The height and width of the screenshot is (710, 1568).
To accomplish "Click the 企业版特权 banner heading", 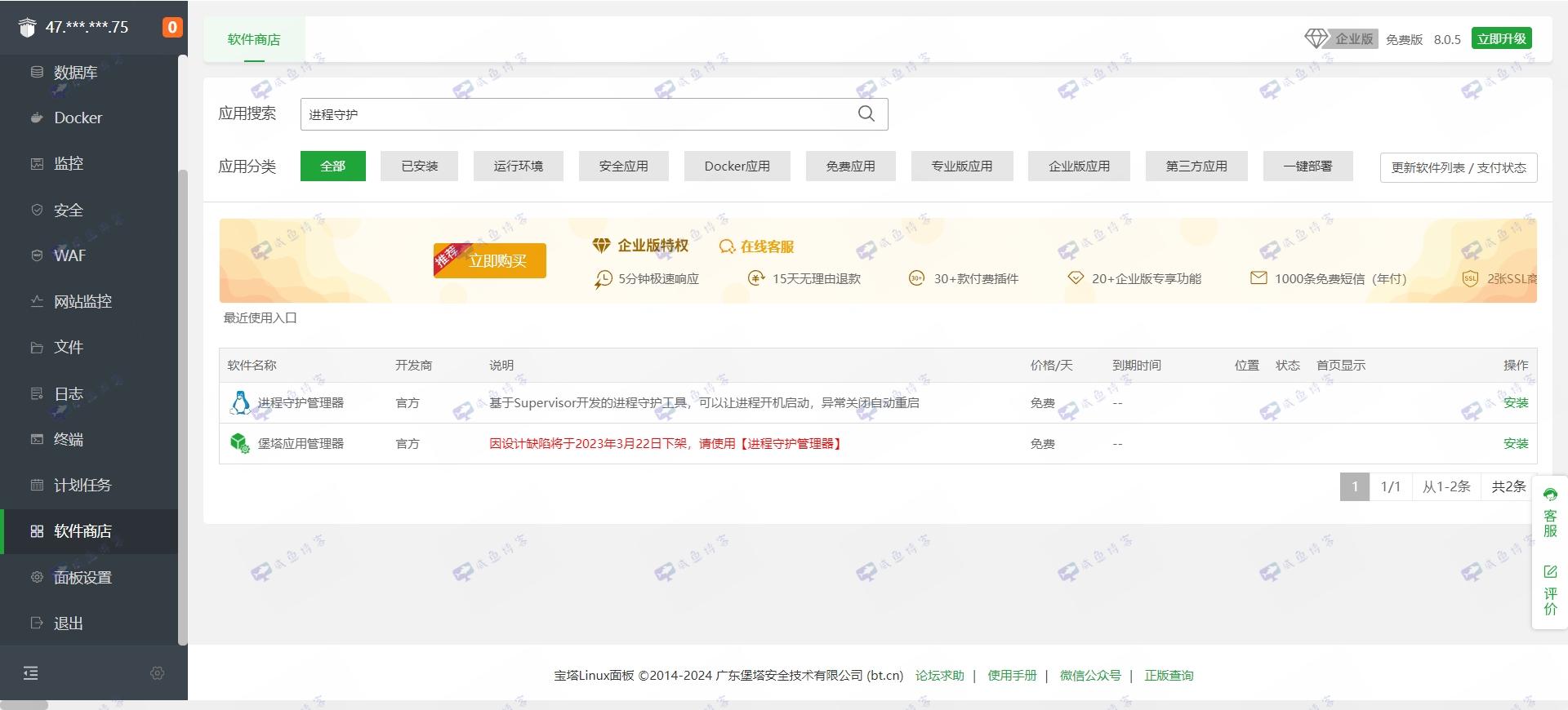I will pyautogui.click(x=641, y=246).
